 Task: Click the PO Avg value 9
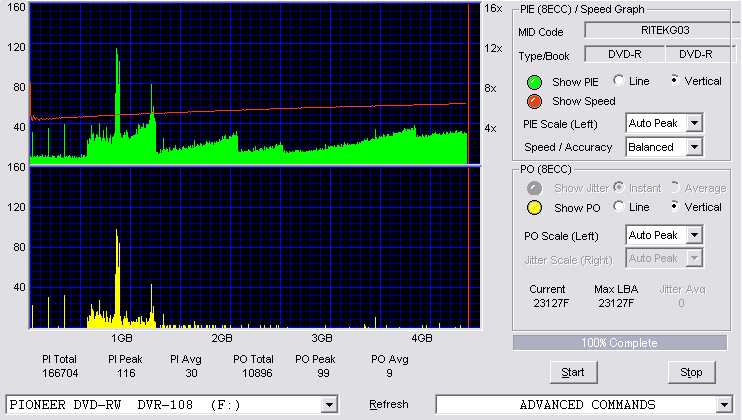tap(389, 373)
